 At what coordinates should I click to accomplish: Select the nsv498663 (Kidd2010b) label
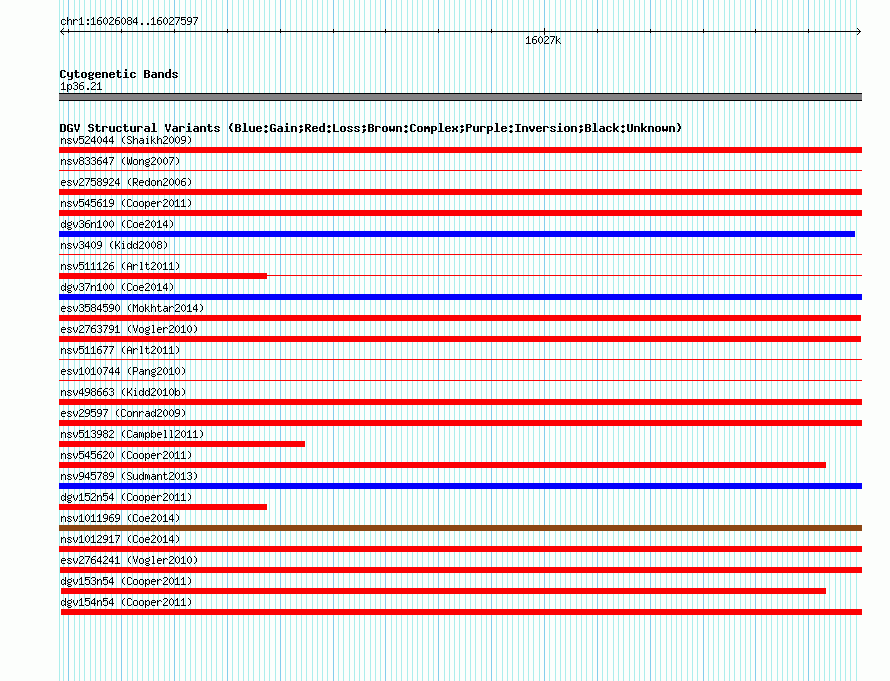[123, 392]
